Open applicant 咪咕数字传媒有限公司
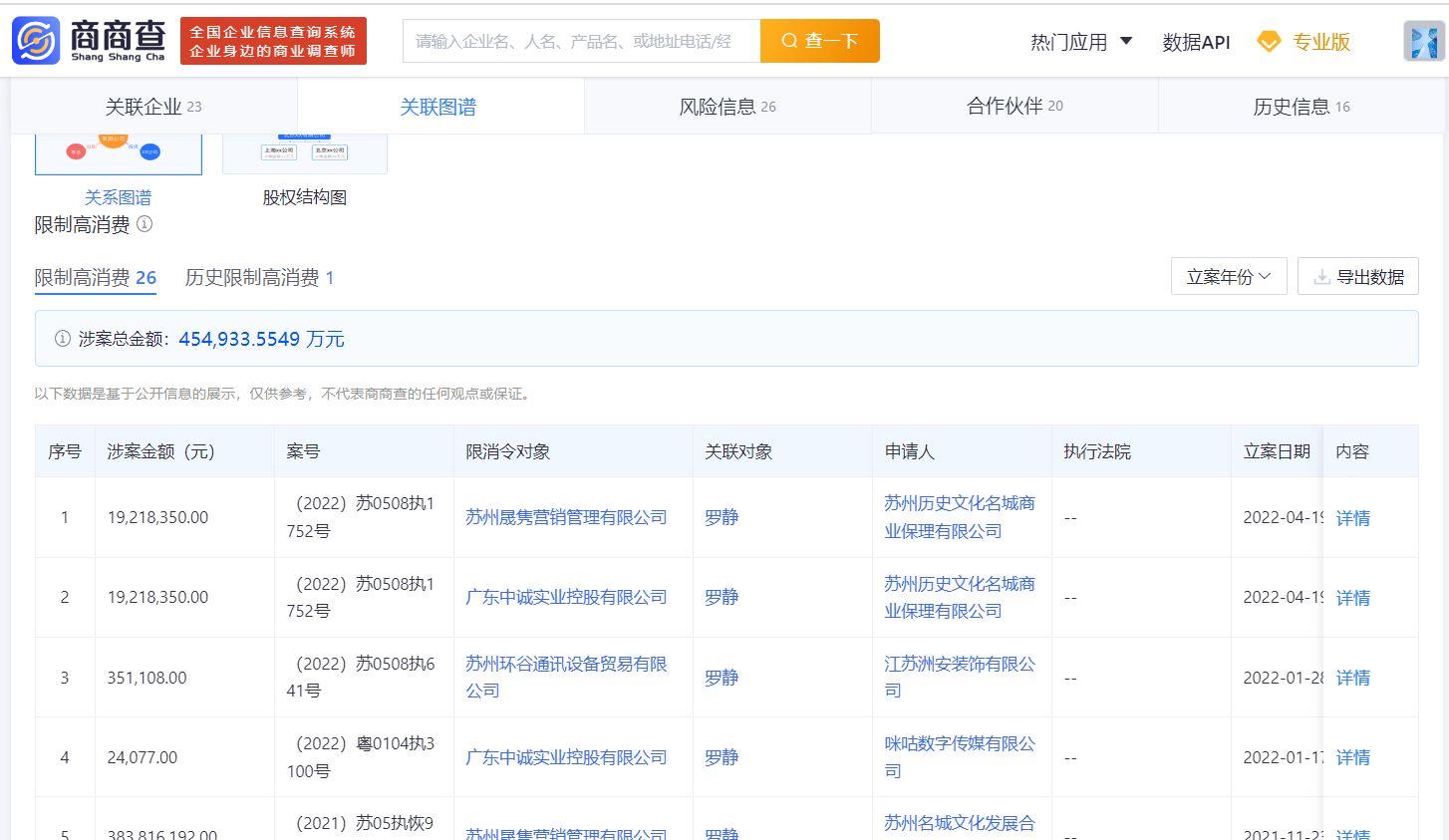1449x840 pixels. [x=960, y=757]
